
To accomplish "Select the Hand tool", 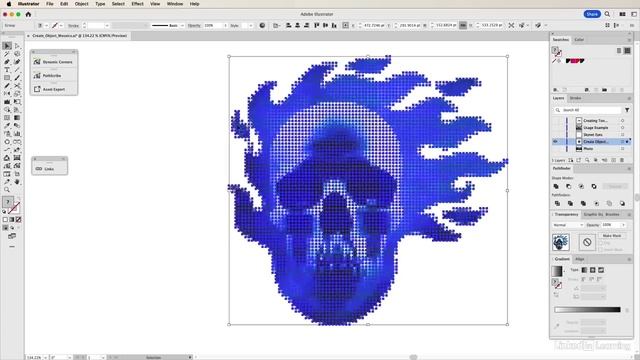I will click(x=17, y=182).
